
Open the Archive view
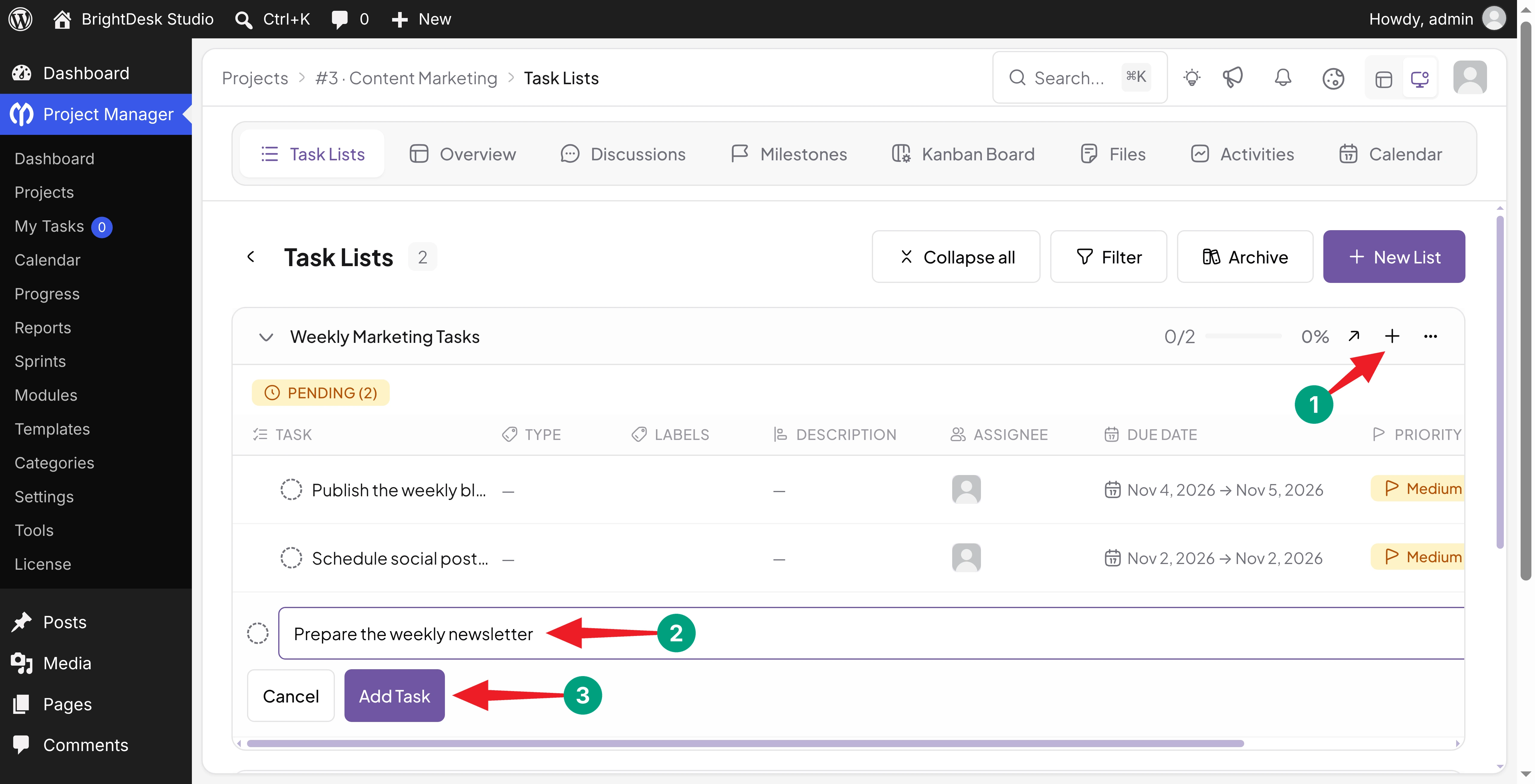[x=1245, y=257]
